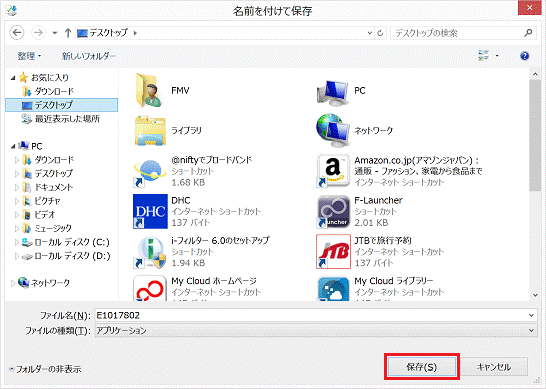Collapse the お気に入り section
Image resolution: width=546 pixels, height=389 pixels.
click(13, 78)
